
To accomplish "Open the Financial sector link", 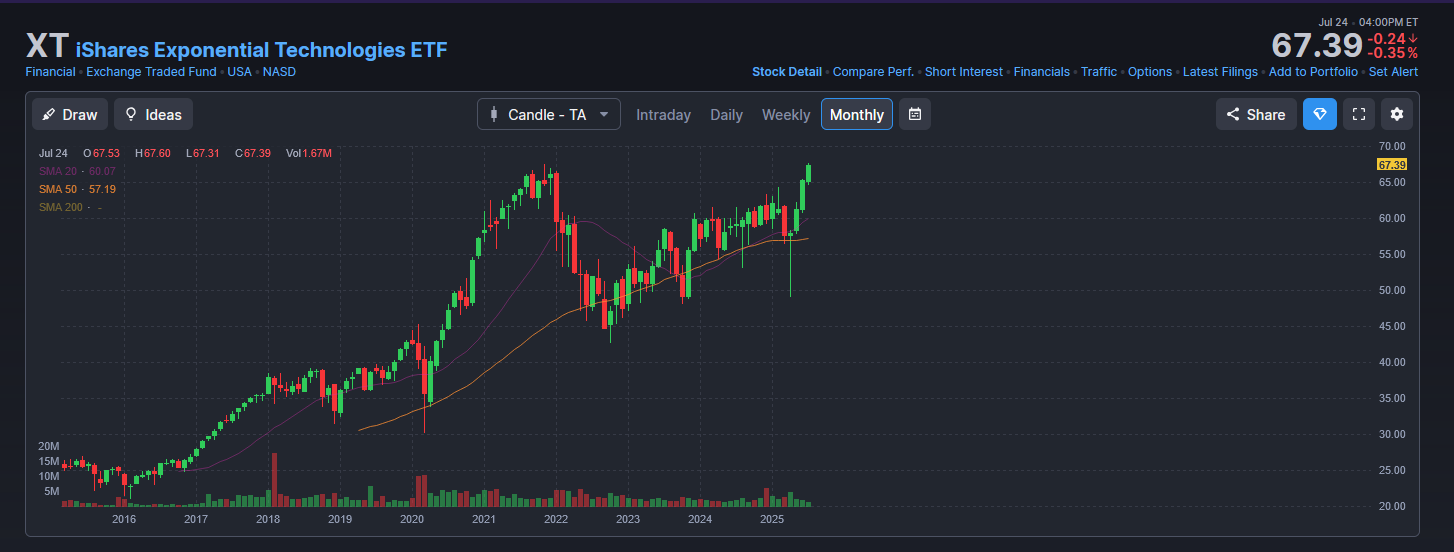I will tap(50, 72).
